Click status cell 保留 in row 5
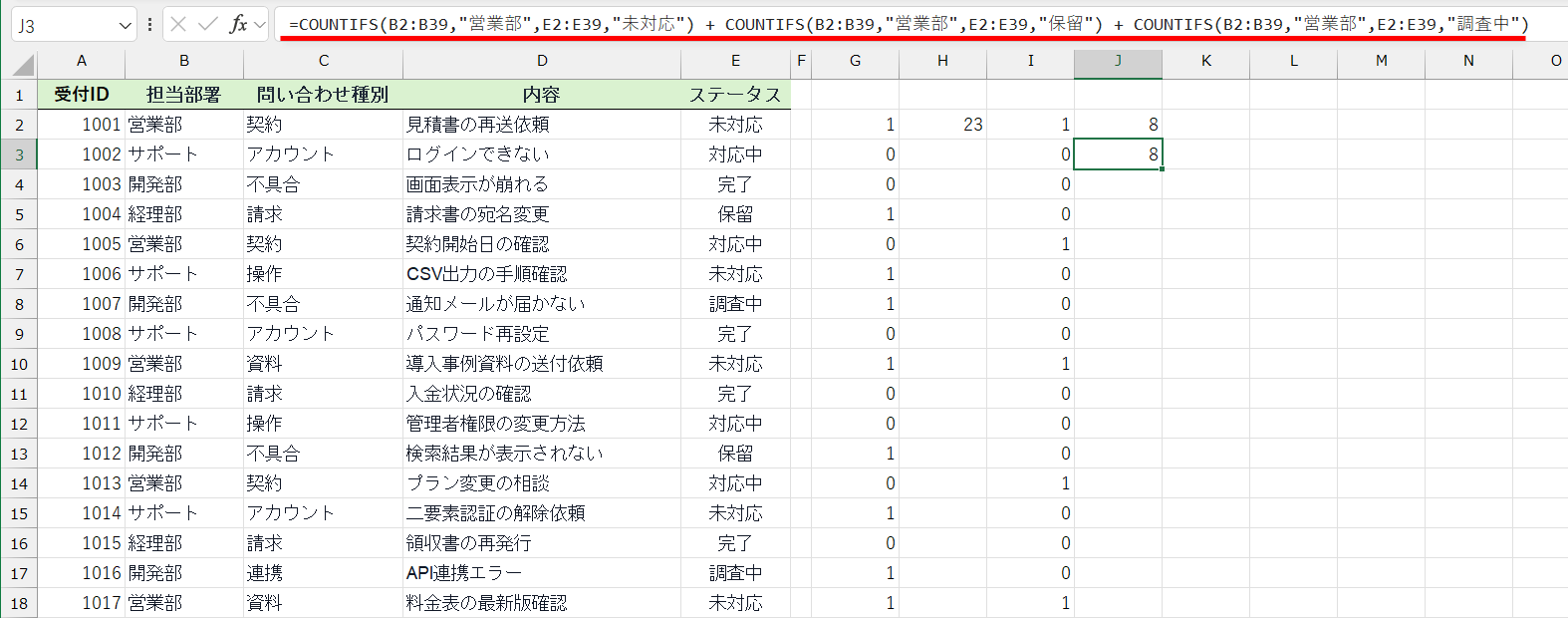 coord(736,214)
